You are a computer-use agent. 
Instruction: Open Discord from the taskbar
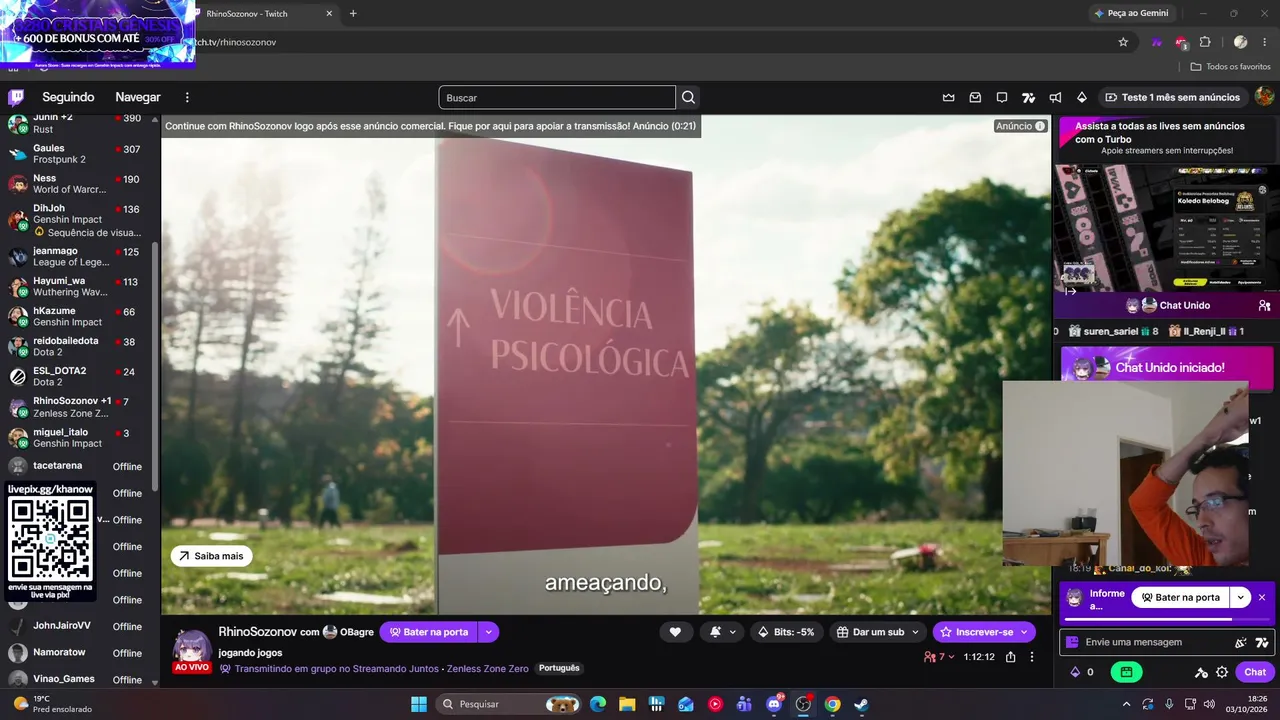[x=774, y=704]
